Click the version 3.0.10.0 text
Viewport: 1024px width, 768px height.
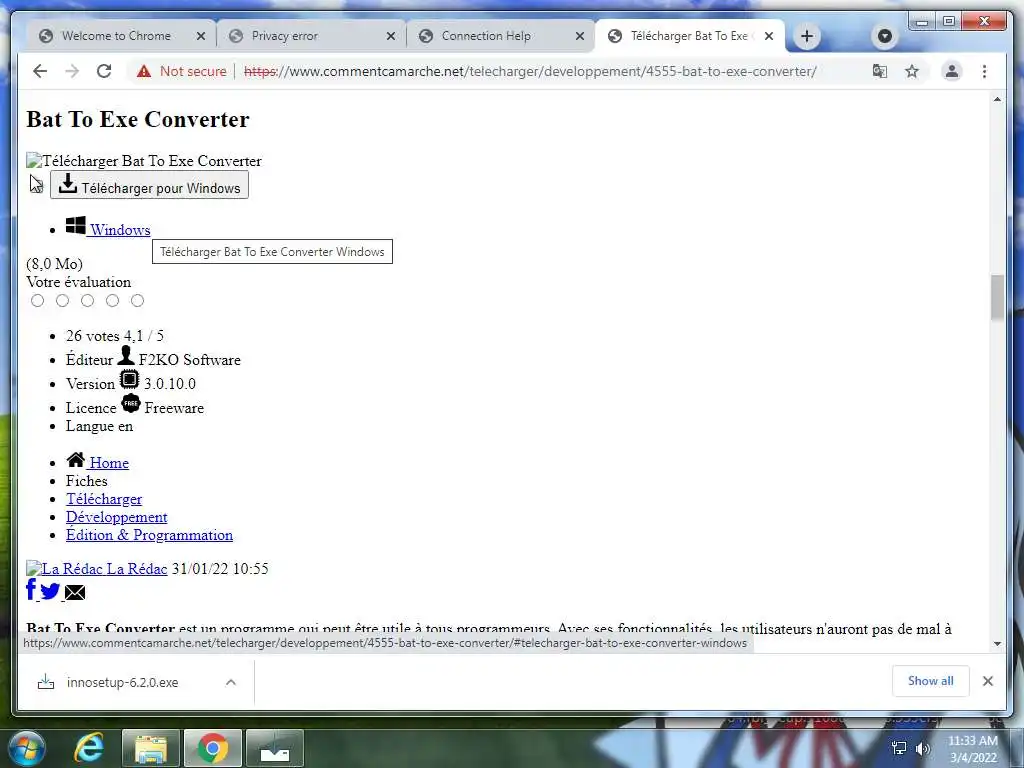pos(170,384)
